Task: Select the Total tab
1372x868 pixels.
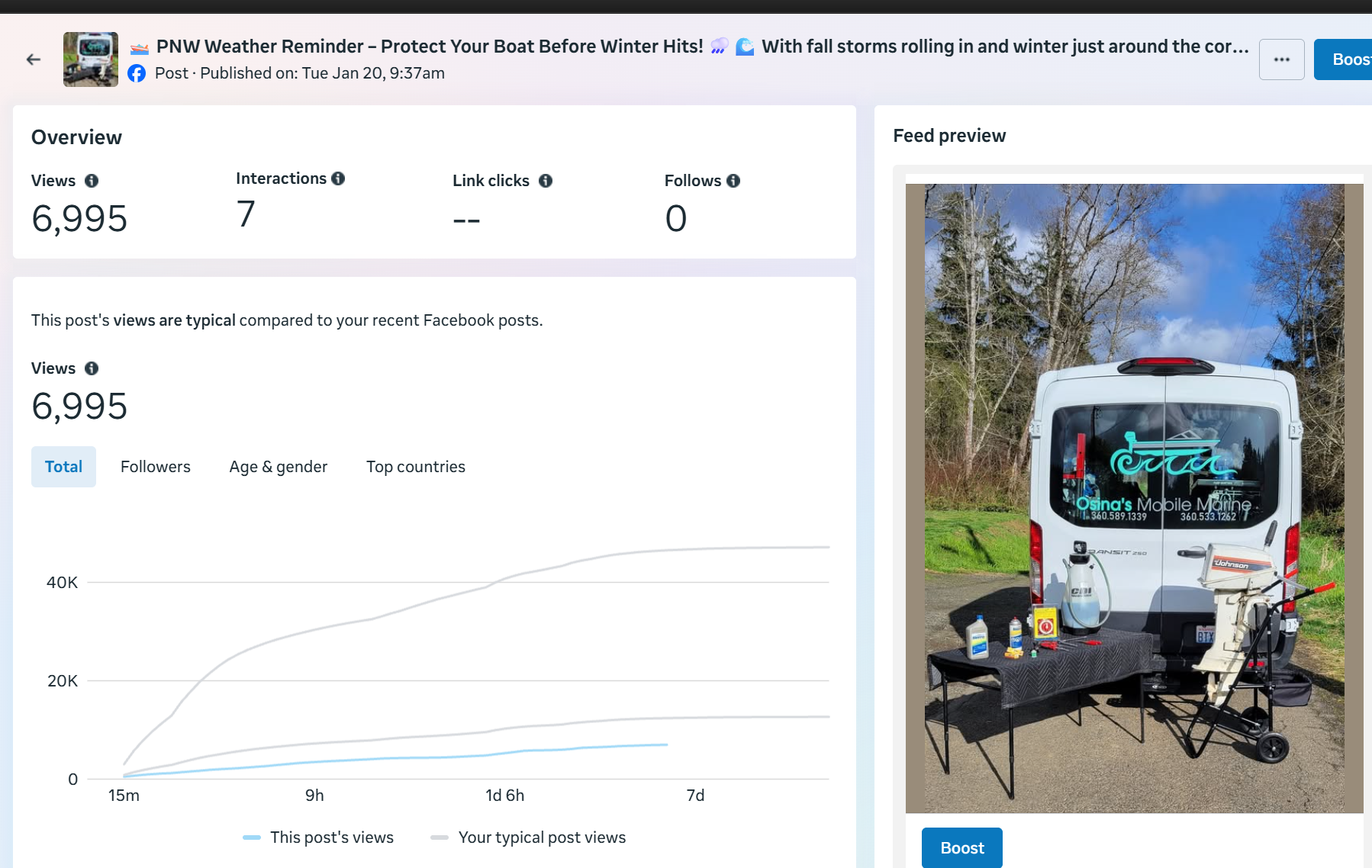Action: pyautogui.click(x=63, y=467)
